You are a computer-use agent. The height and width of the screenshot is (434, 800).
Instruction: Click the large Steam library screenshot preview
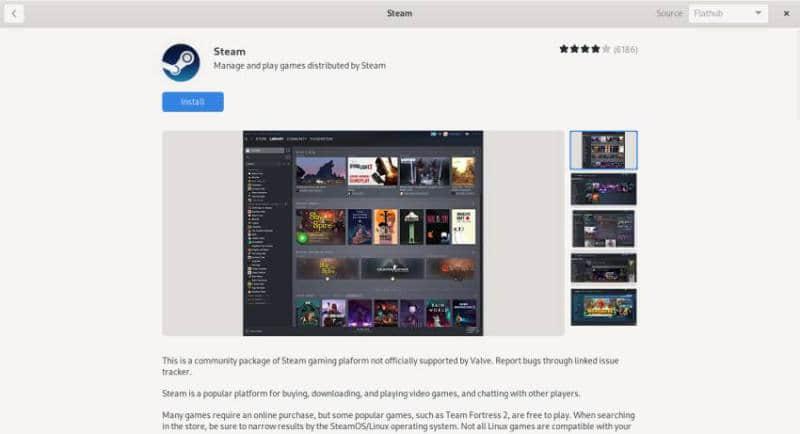point(363,233)
